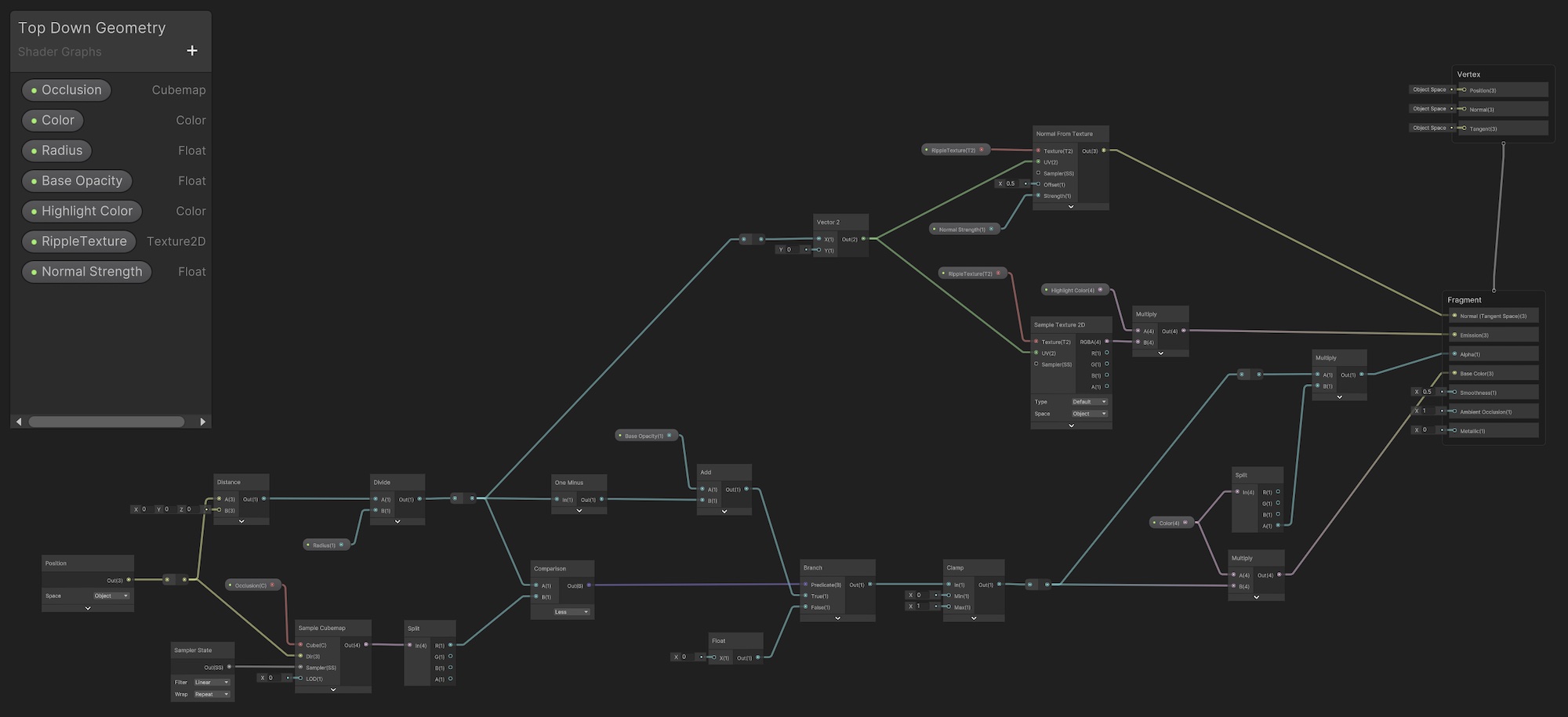1568x717 pixels.
Task: Click the Out(3) port on the Position node
Action: [x=129, y=580]
